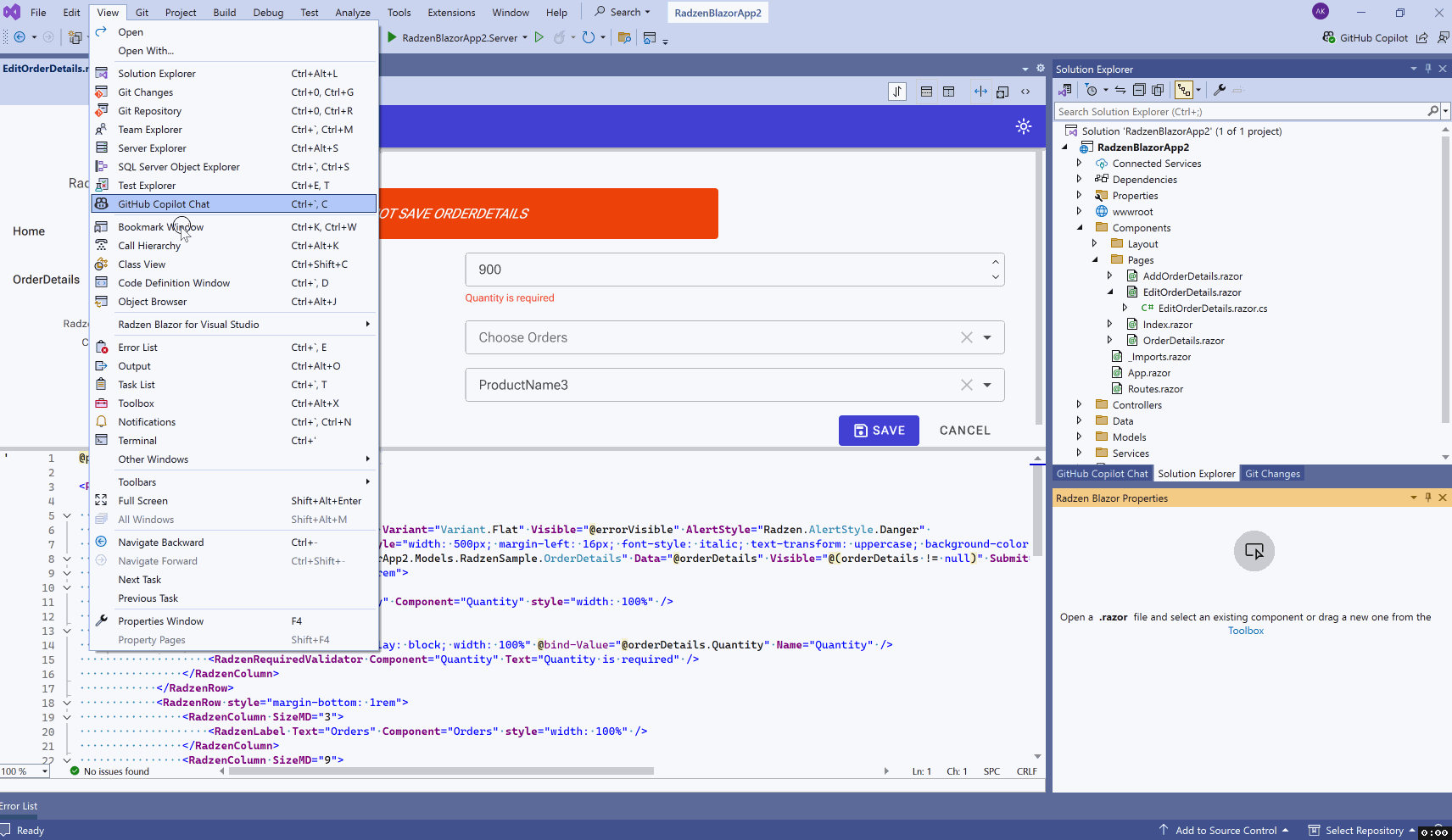Open the ProductName3 dropdown arrow

[987, 385]
